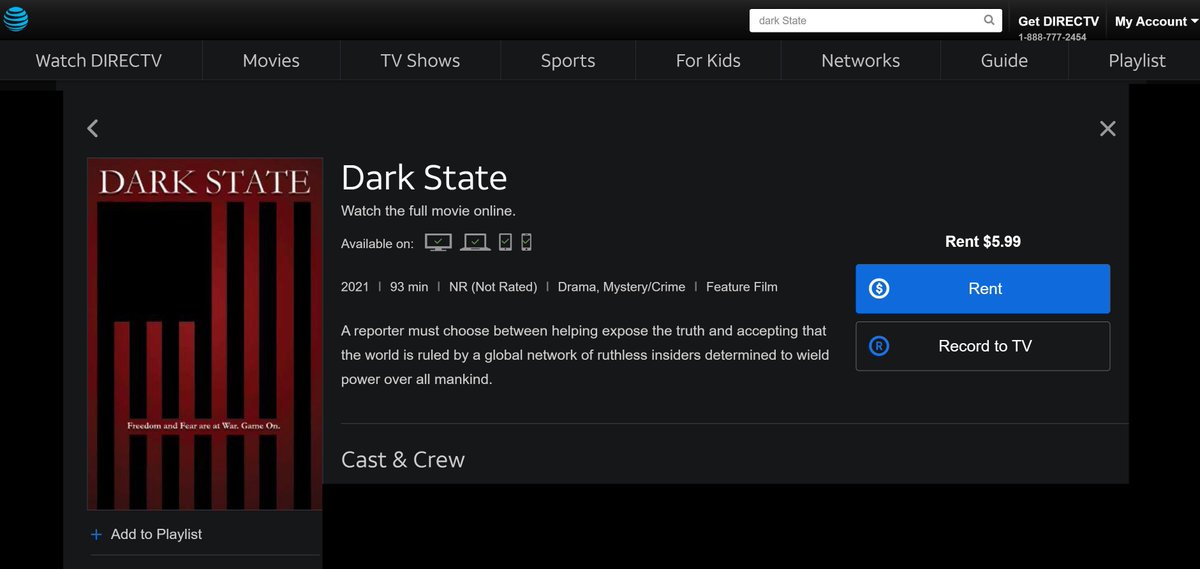The image size is (1200, 569).
Task: Click the Rent $5.99 price label
Action: click(983, 241)
